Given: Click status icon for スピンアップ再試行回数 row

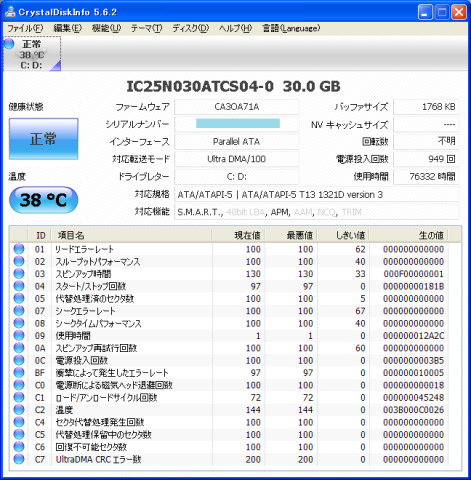Looking at the screenshot, I should [19, 348].
